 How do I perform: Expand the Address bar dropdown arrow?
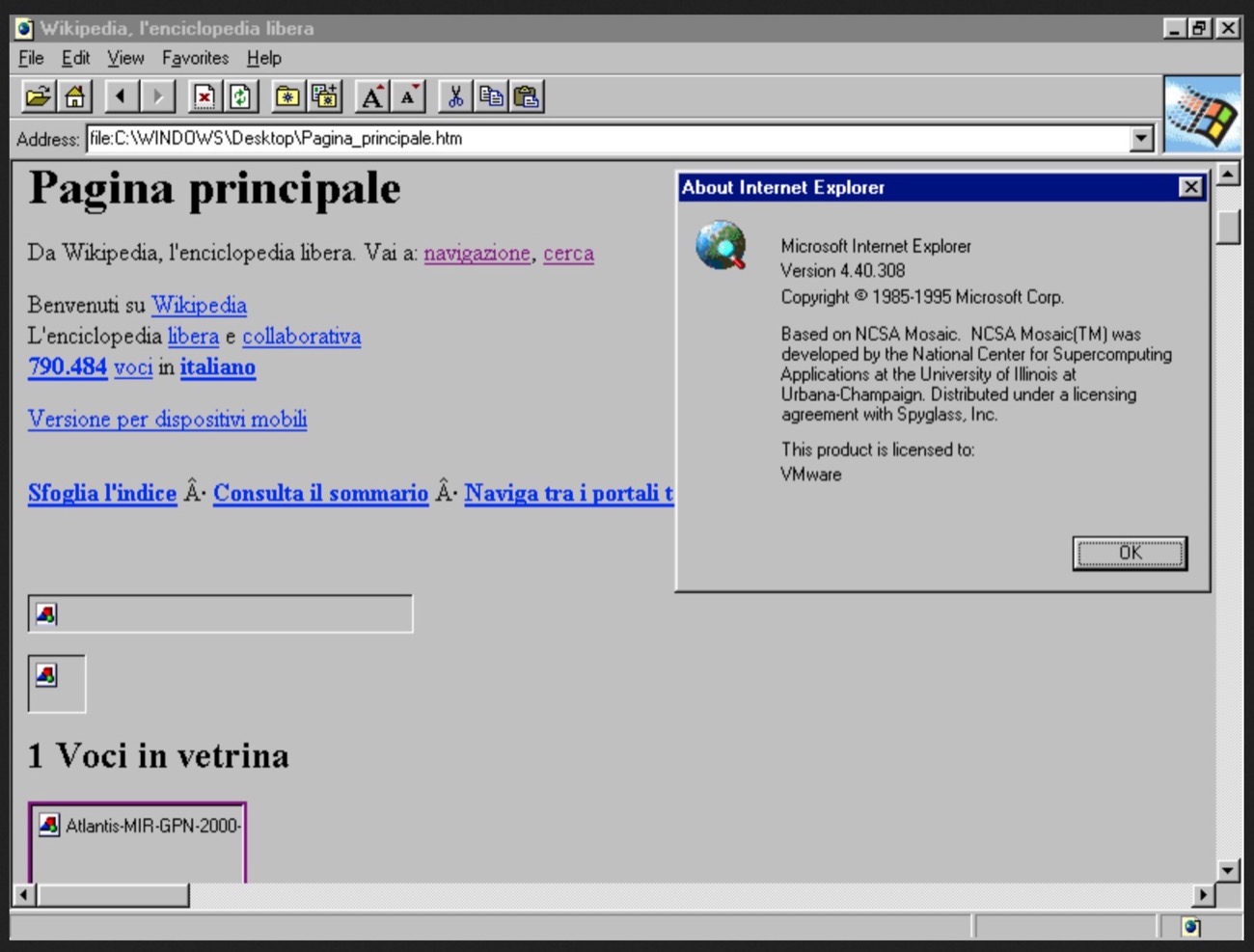[x=1141, y=139]
